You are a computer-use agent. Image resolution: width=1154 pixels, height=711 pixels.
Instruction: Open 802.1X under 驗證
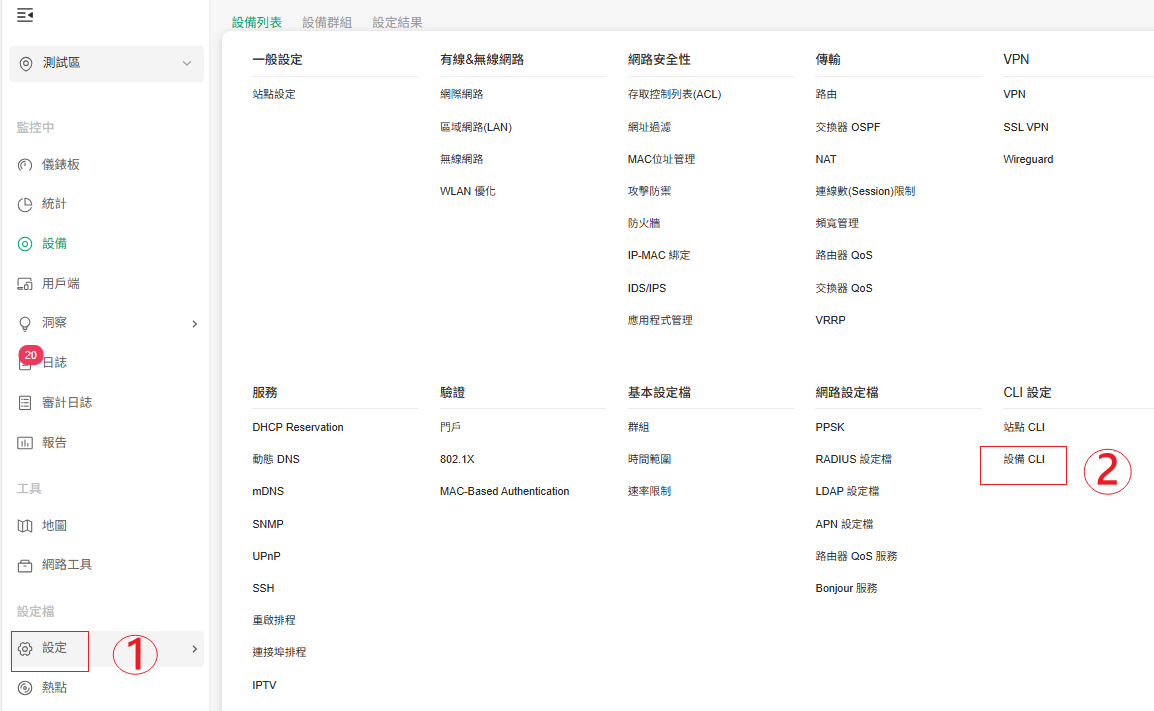[457, 459]
